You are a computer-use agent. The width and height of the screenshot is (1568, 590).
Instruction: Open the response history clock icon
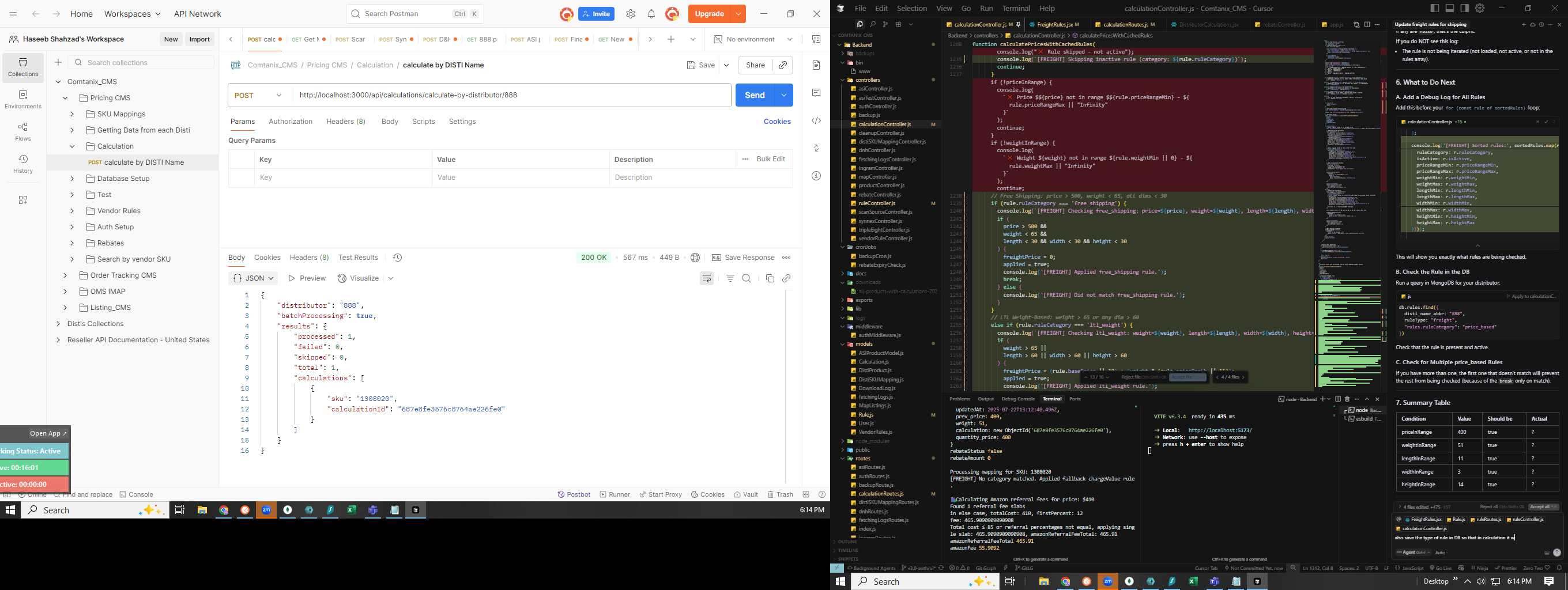(398, 258)
